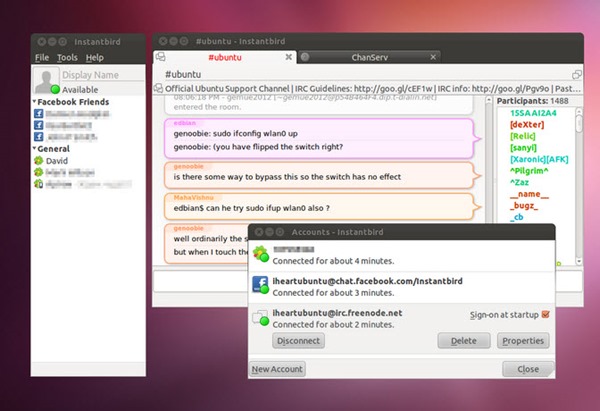The width and height of the screenshot is (600, 411).
Task: Click the green availability status icon
Action: click(x=55, y=90)
